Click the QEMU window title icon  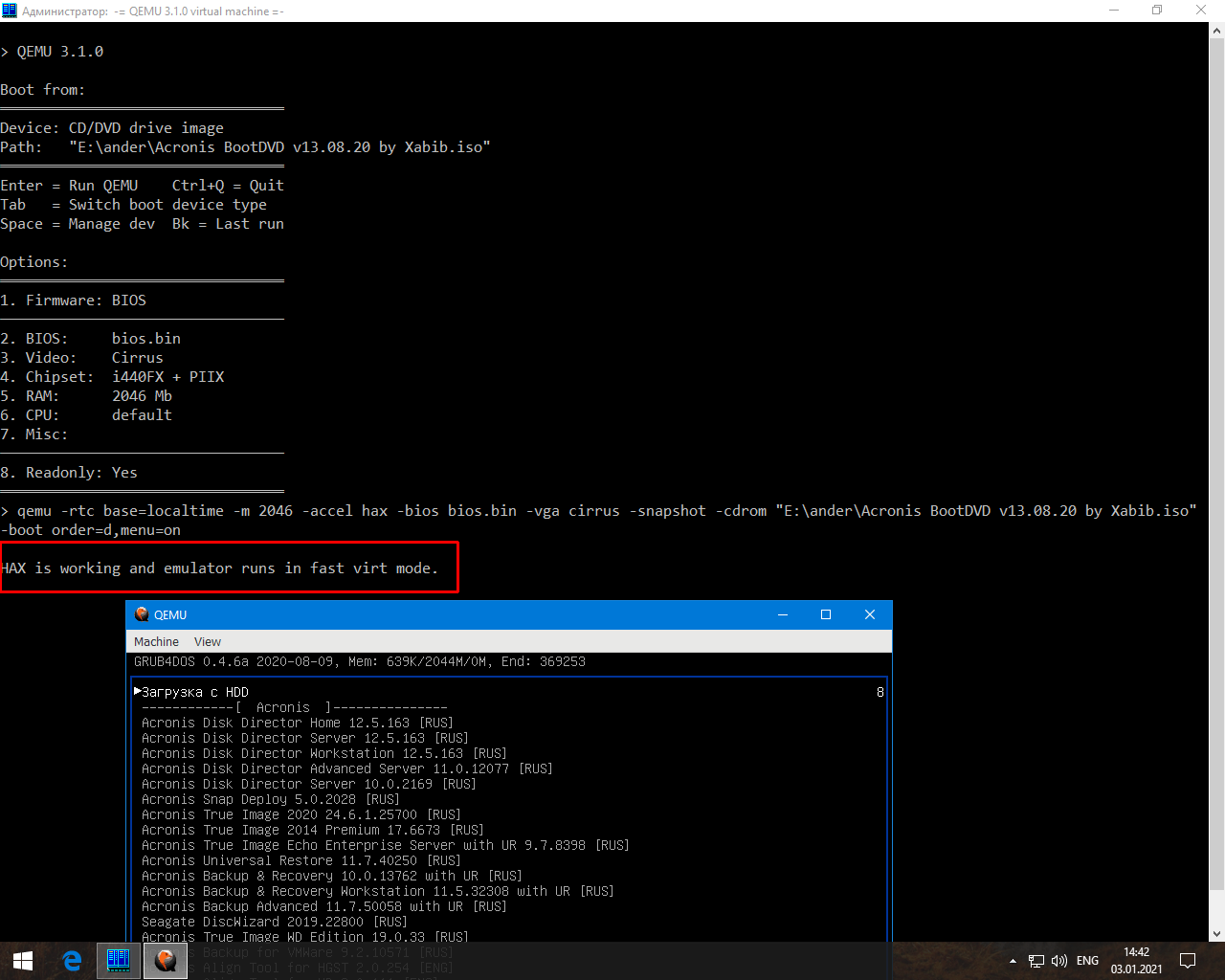[x=142, y=614]
